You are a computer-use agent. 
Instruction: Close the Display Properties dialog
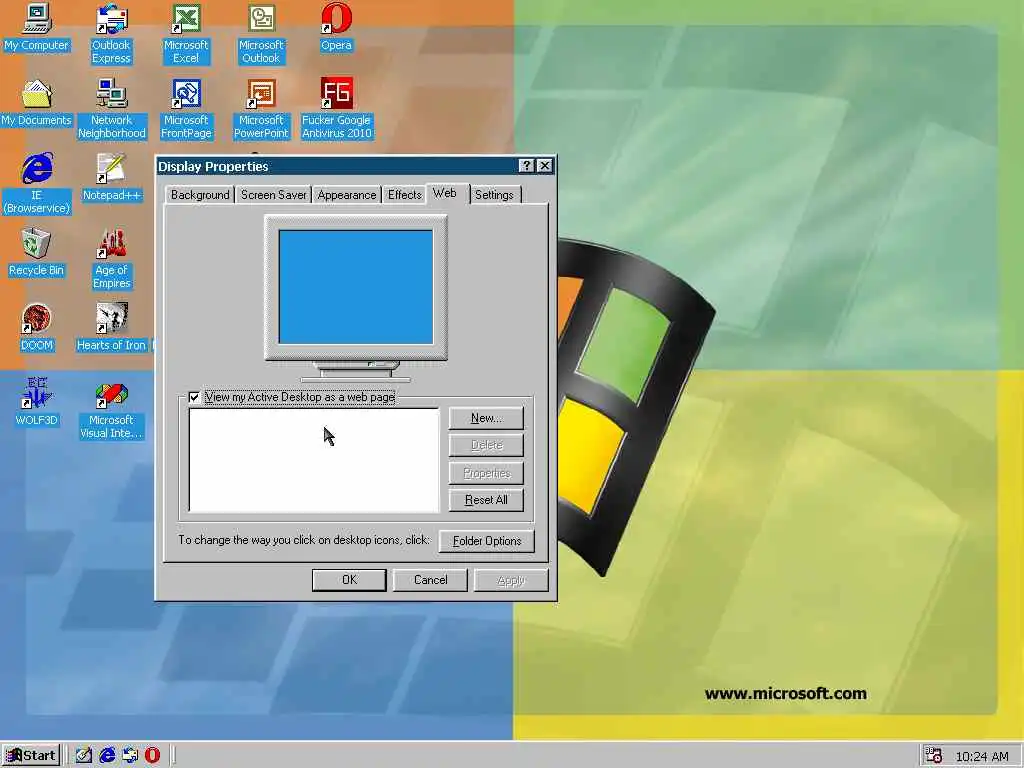pyautogui.click(x=545, y=166)
